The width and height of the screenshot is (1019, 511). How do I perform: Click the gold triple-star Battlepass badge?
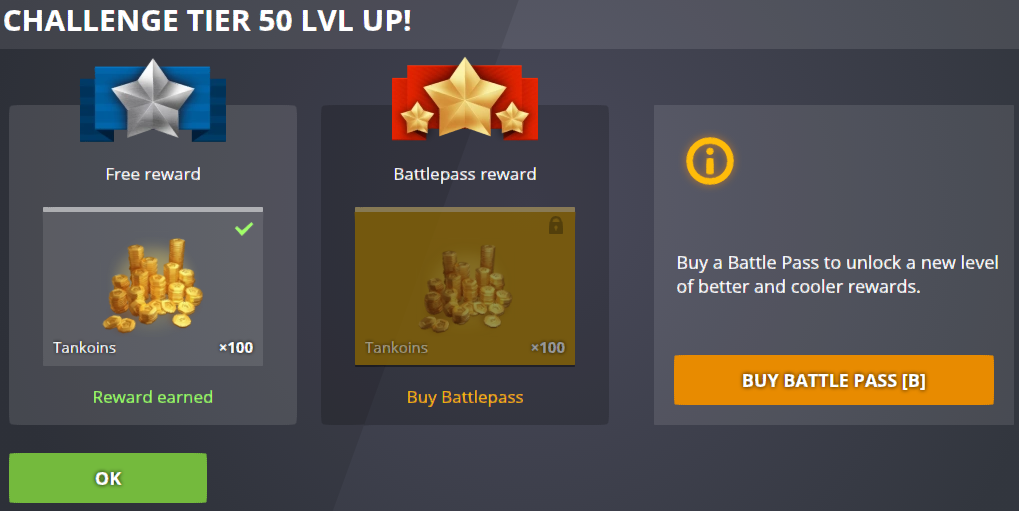(x=465, y=99)
